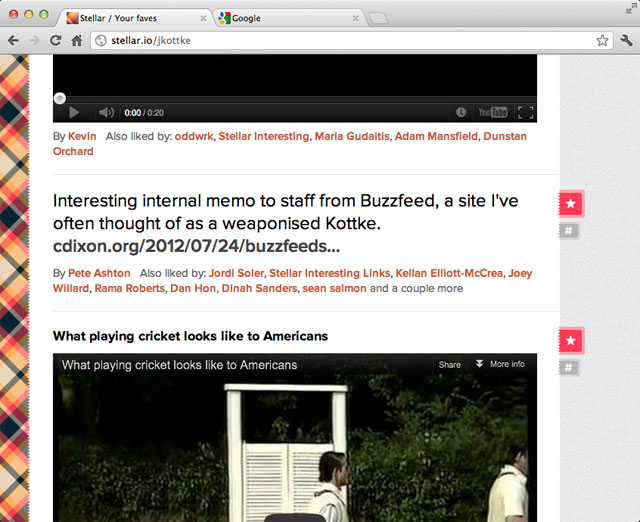Reload the page with the refresh button
640x522 pixels.
pyautogui.click(x=55, y=41)
